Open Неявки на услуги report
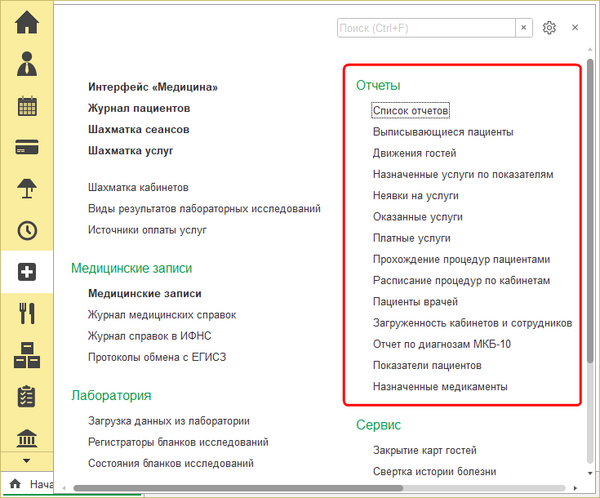This screenshot has width=600, height=498. (x=416, y=196)
